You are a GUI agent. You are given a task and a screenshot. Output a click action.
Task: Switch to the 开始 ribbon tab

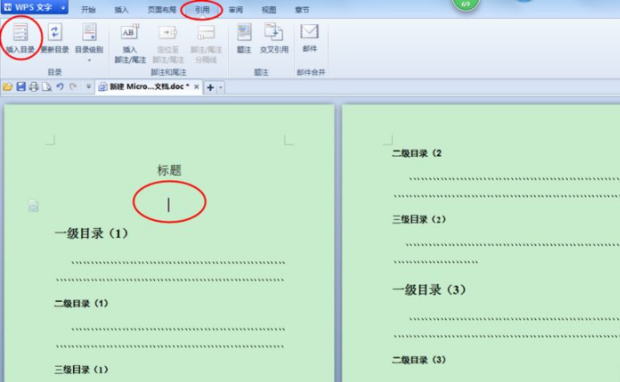coord(88,9)
